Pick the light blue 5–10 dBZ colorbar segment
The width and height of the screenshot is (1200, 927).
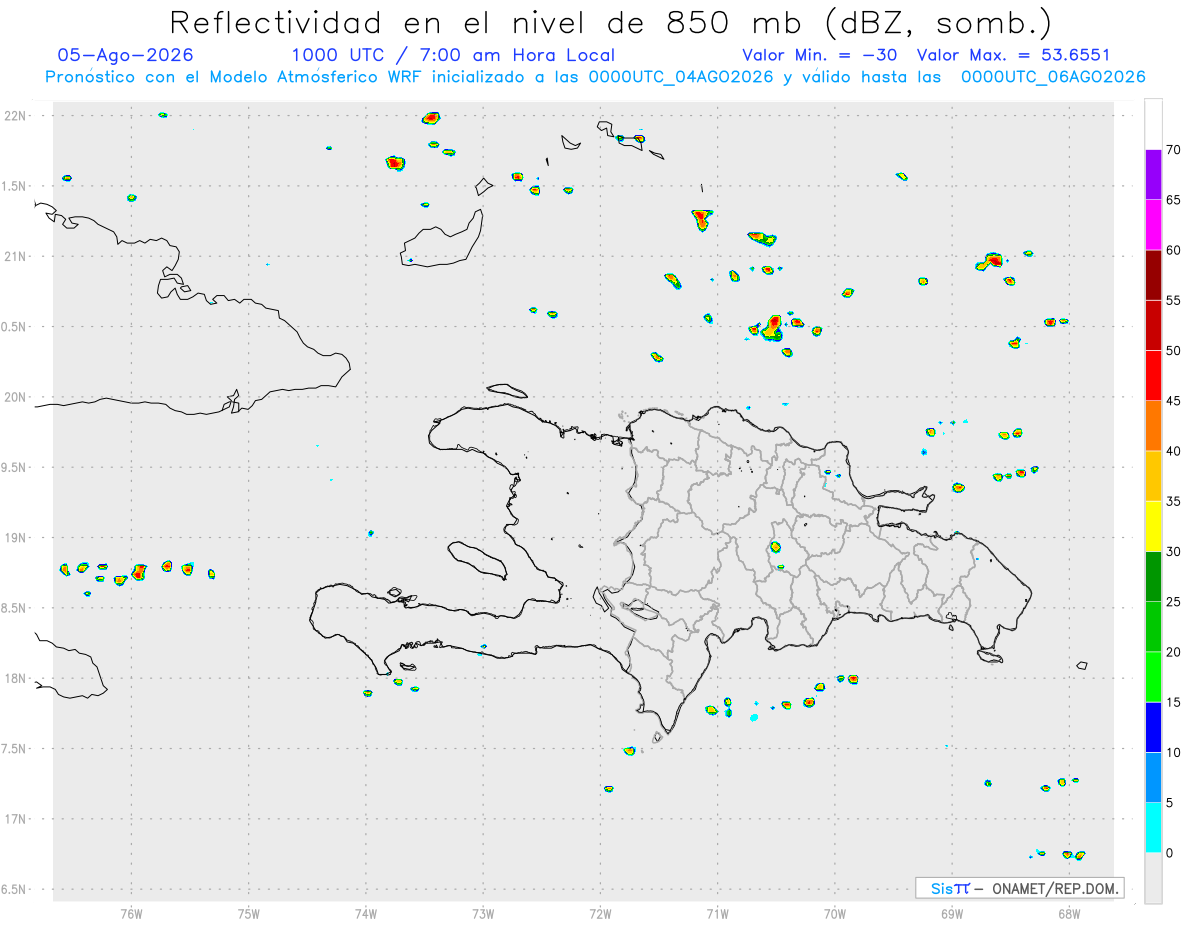[1153, 778]
